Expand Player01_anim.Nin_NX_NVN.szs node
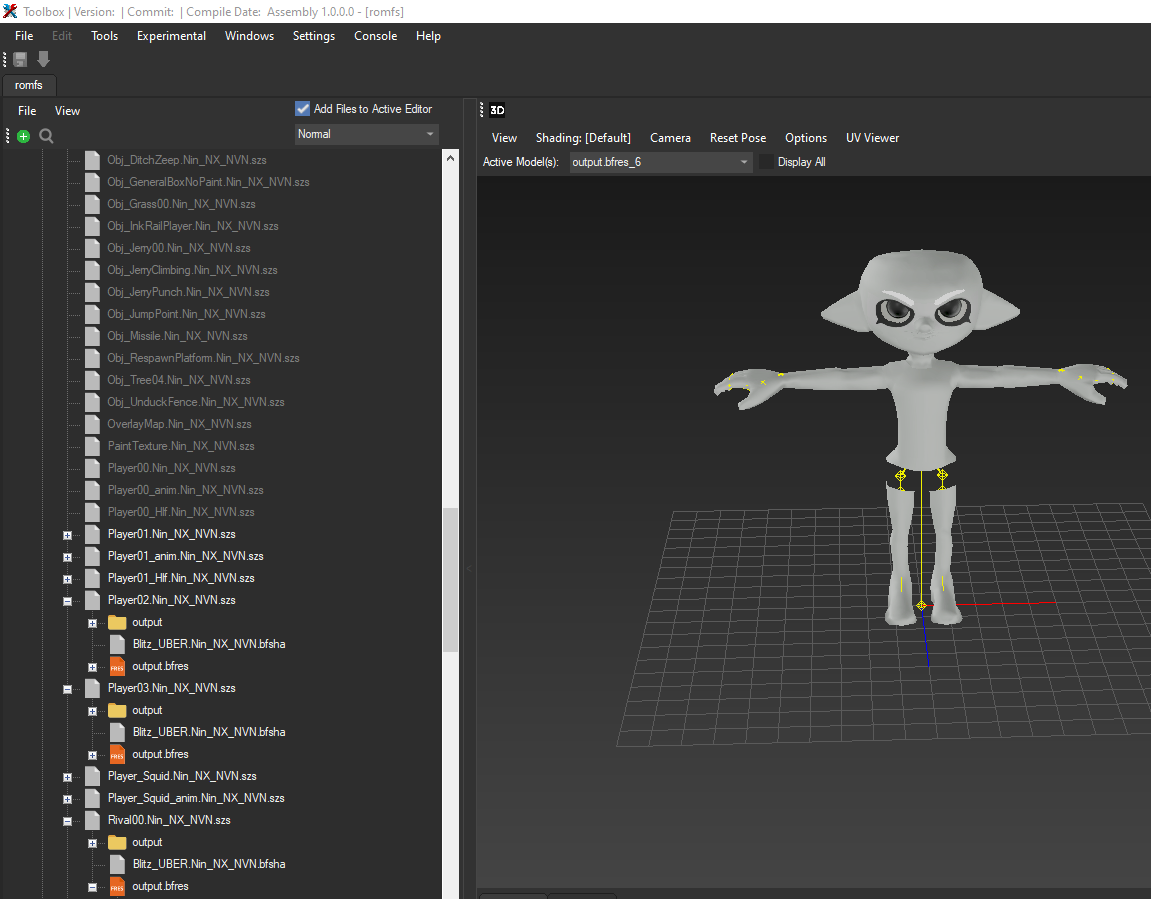The width and height of the screenshot is (1151, 899). click(x=68, y=557)
